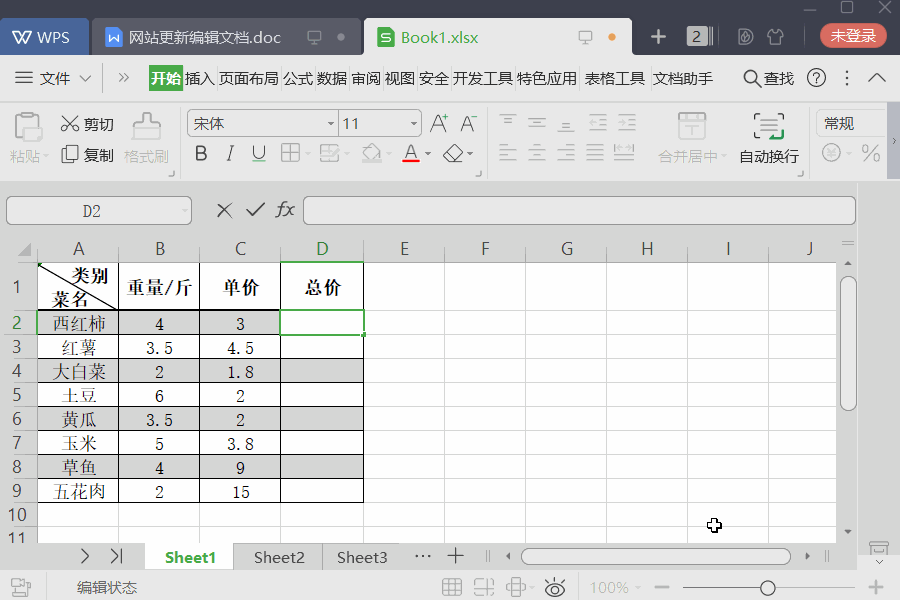Open the help question mark icon
This screenshot has height=600, width=900.
click(816, 78)
